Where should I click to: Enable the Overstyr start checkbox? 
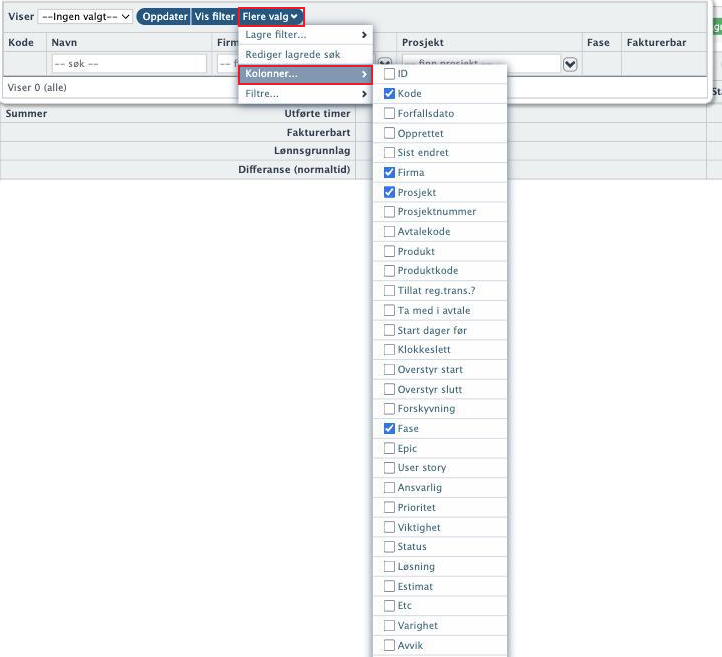(390, 369)
